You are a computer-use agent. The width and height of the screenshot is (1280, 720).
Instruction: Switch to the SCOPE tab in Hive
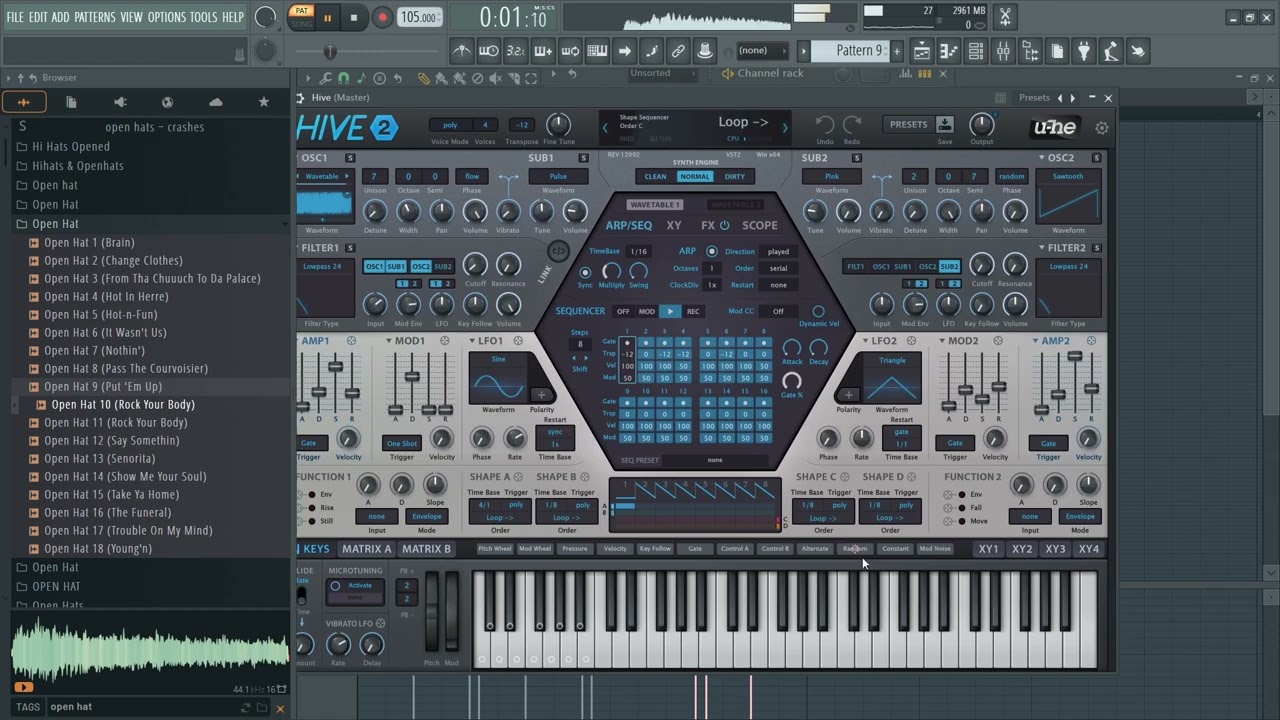coord(760,226)
